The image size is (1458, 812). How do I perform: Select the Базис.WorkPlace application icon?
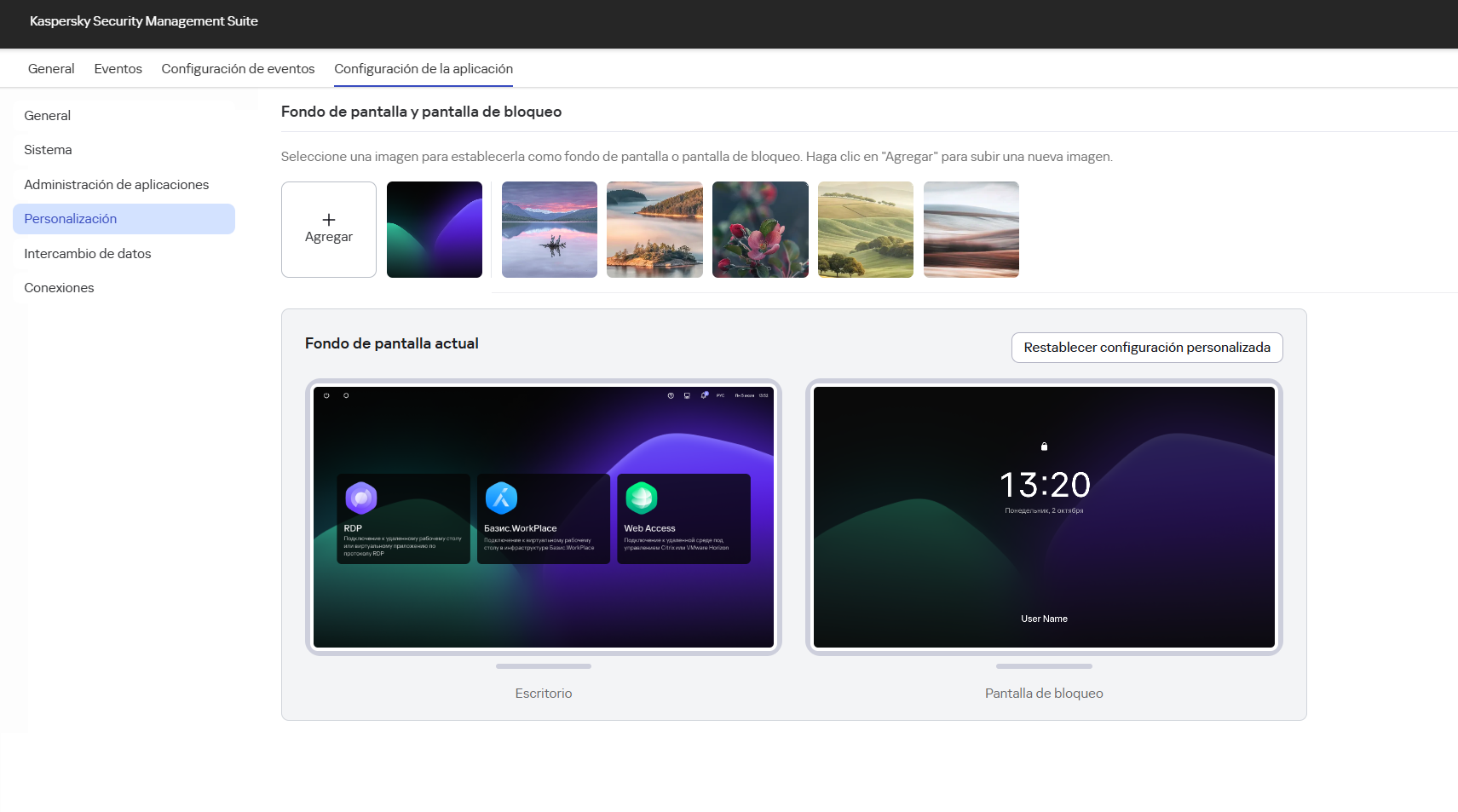coord(503,496)
